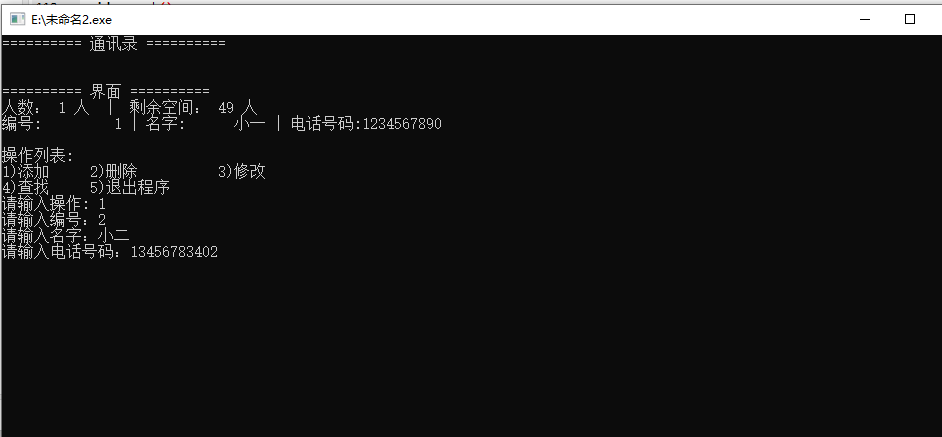Click the 剩余空间: 49 人 text
The image size is (942, 437).
pyautogui.click(x=193, y=108)
